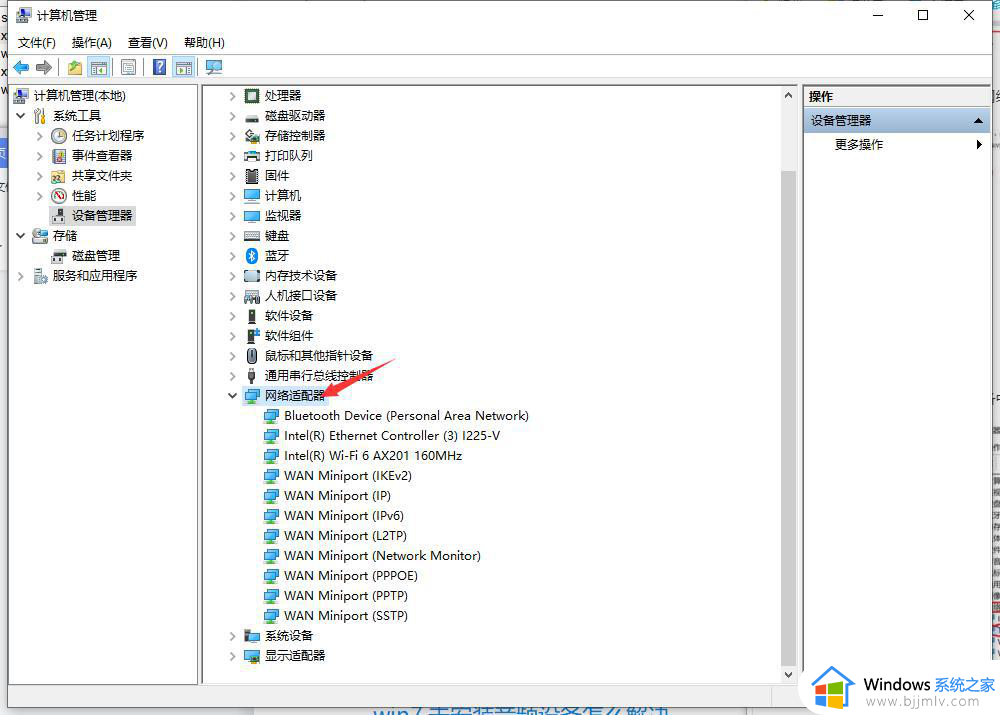Click the Forward arrow toolbar icon

[x=44, y=67]
